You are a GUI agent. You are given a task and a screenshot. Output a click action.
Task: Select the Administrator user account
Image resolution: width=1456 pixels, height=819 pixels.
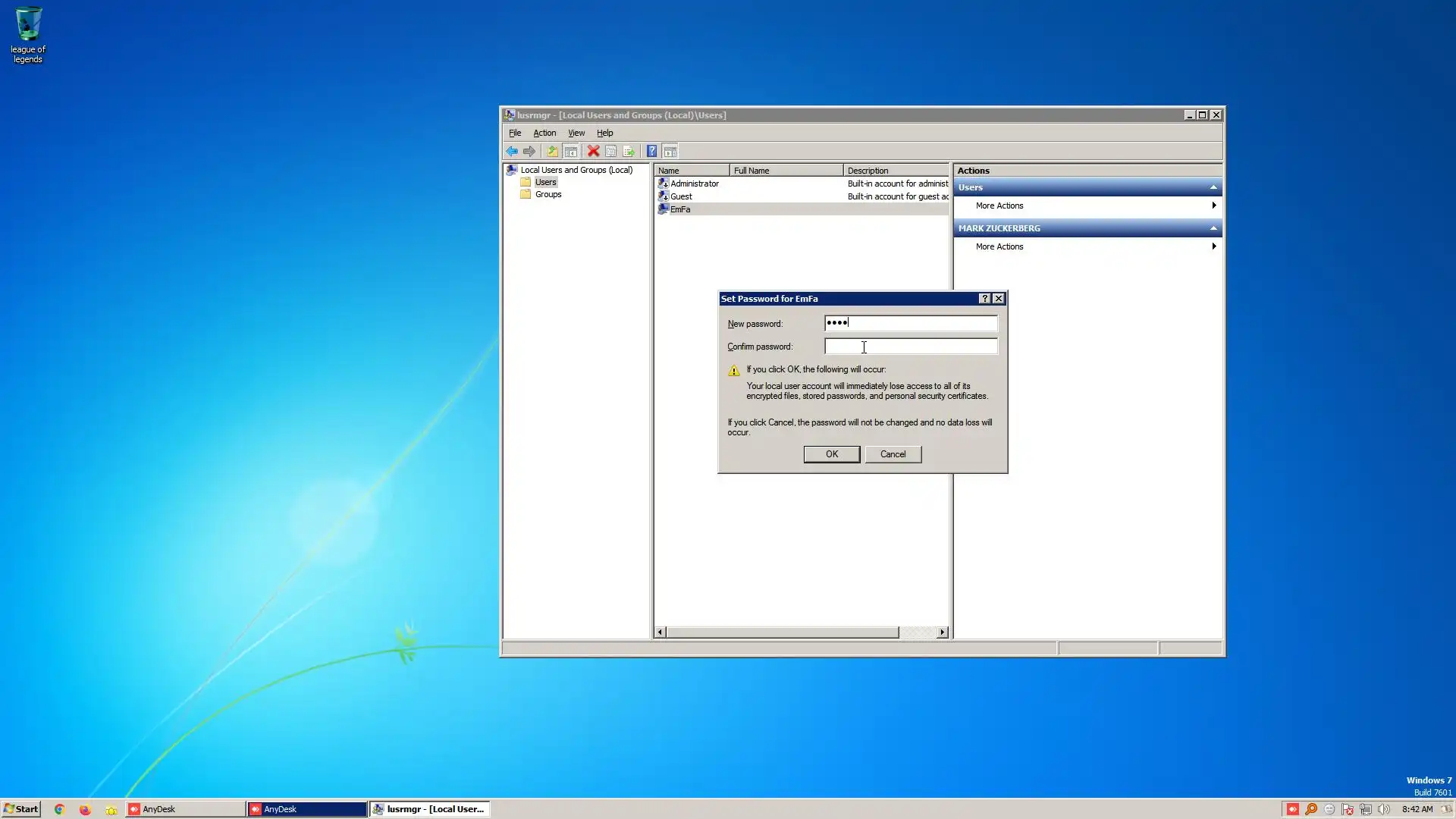(694, 184)
